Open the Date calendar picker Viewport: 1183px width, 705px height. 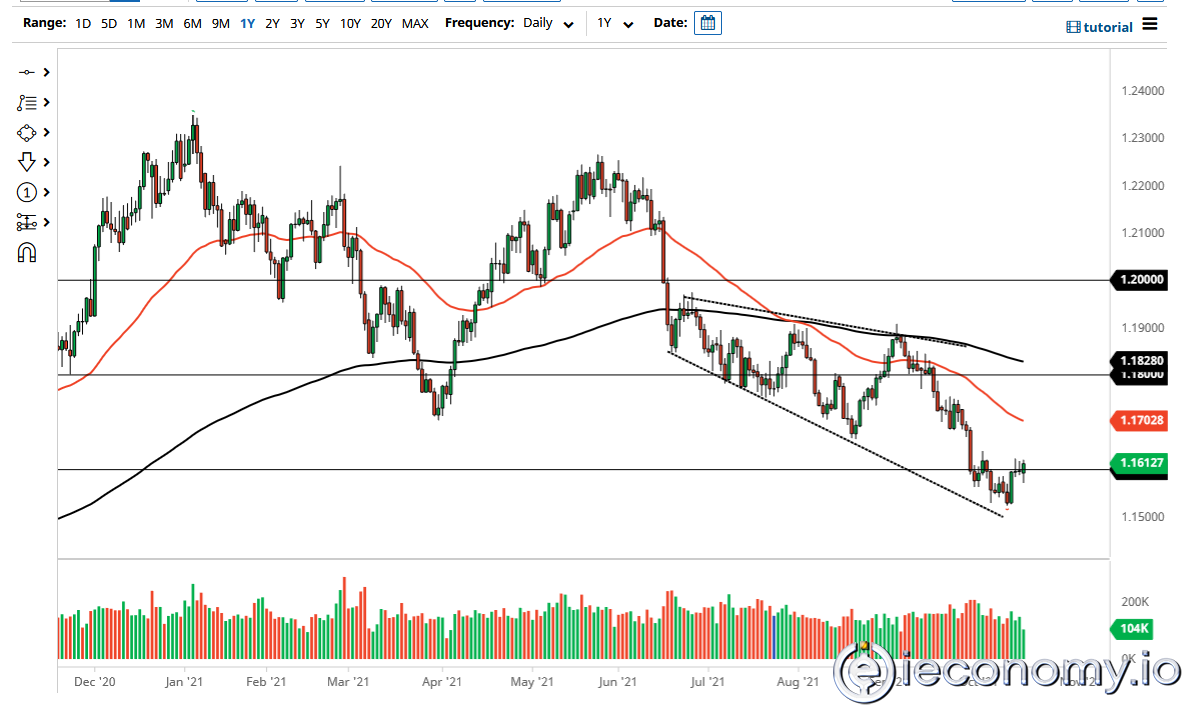[x=707, y=22]
